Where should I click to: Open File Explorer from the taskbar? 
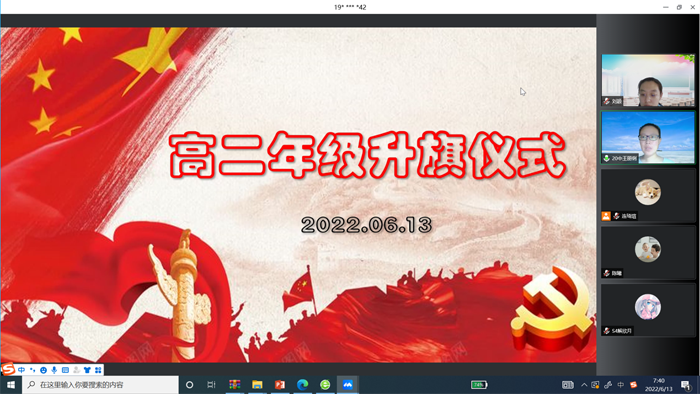257,385
